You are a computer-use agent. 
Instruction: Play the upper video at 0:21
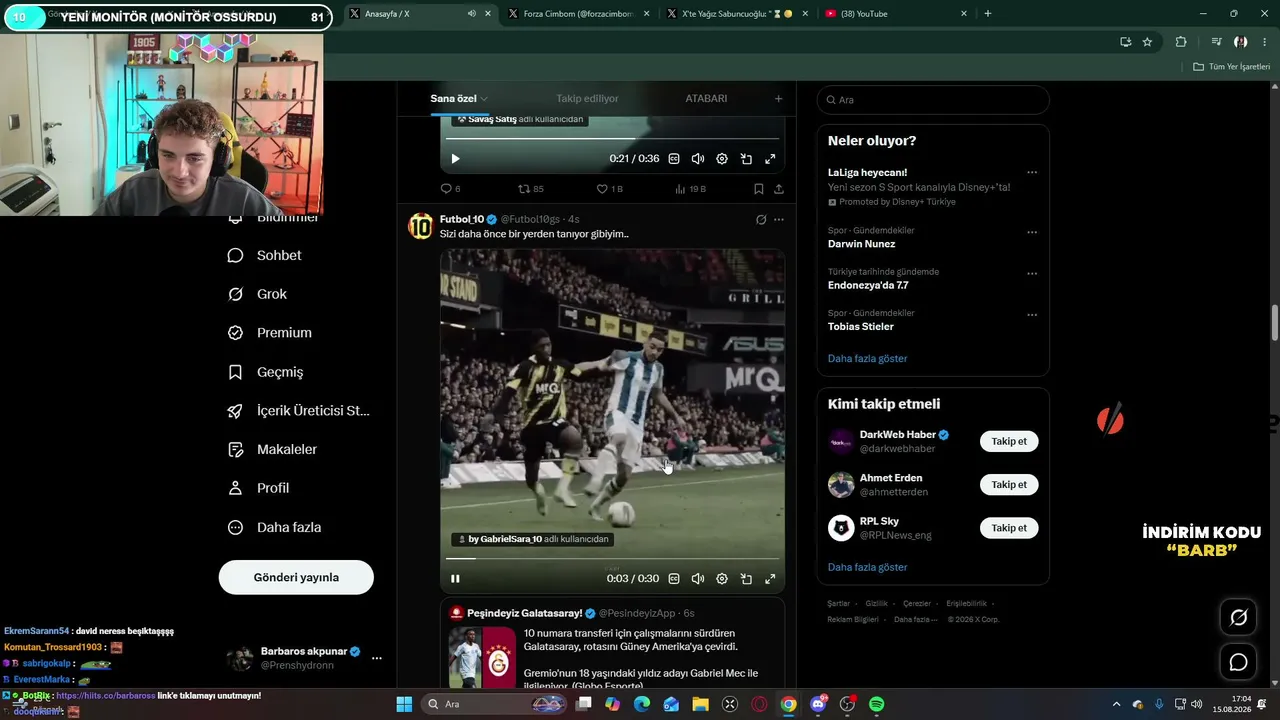455,159
